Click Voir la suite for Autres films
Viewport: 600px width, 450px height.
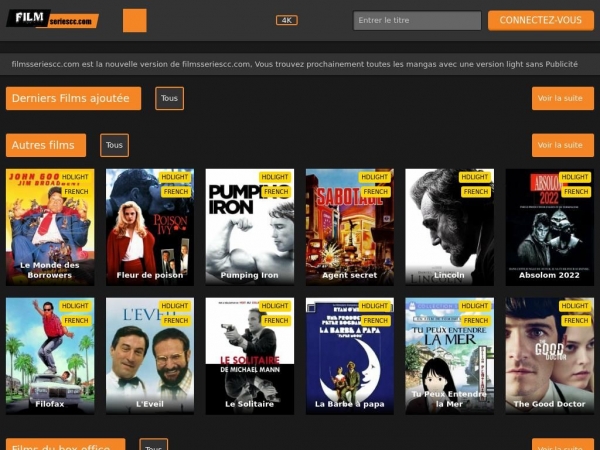[x=563, y=145]
